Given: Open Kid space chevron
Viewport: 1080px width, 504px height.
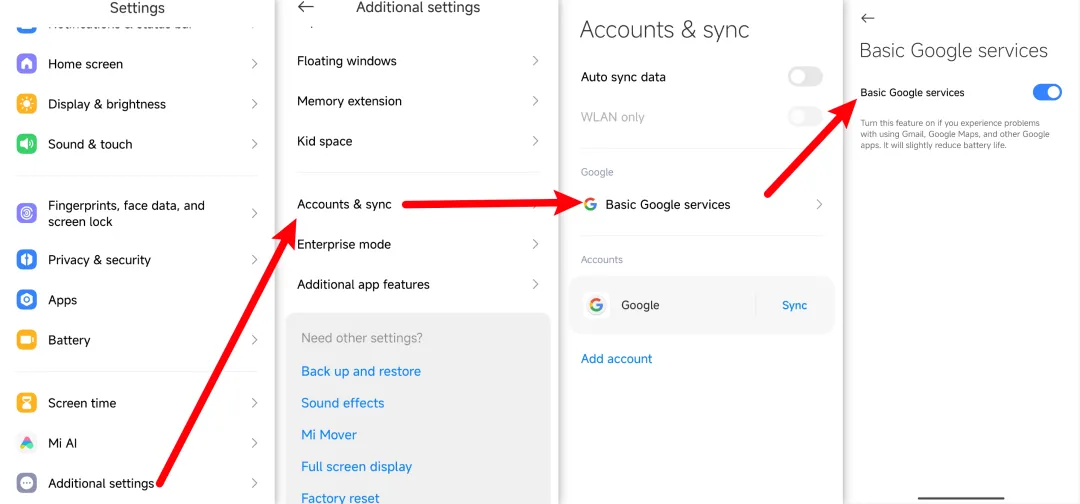Looking at the screenshot, I should 535,141.
